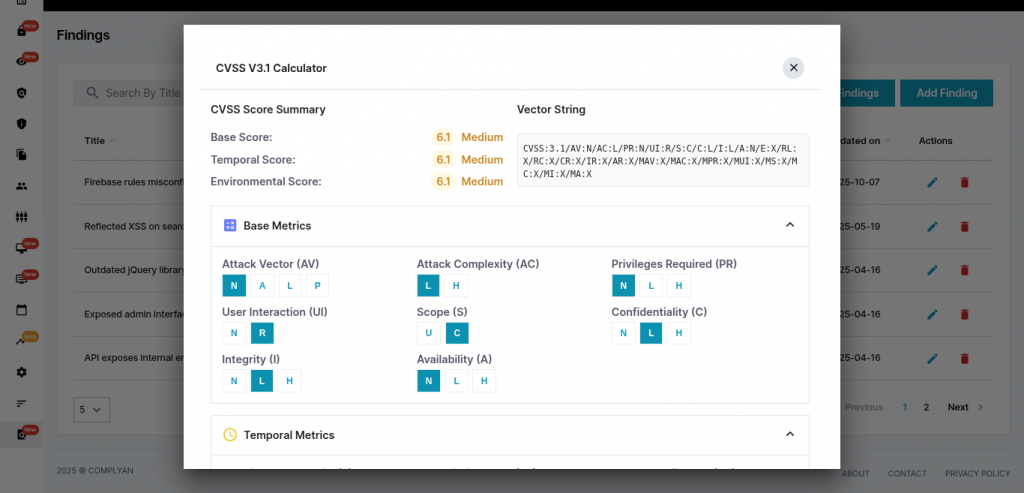
Task: Open the rows-per-page dropdown showing 5
Action: click(91, 409)
